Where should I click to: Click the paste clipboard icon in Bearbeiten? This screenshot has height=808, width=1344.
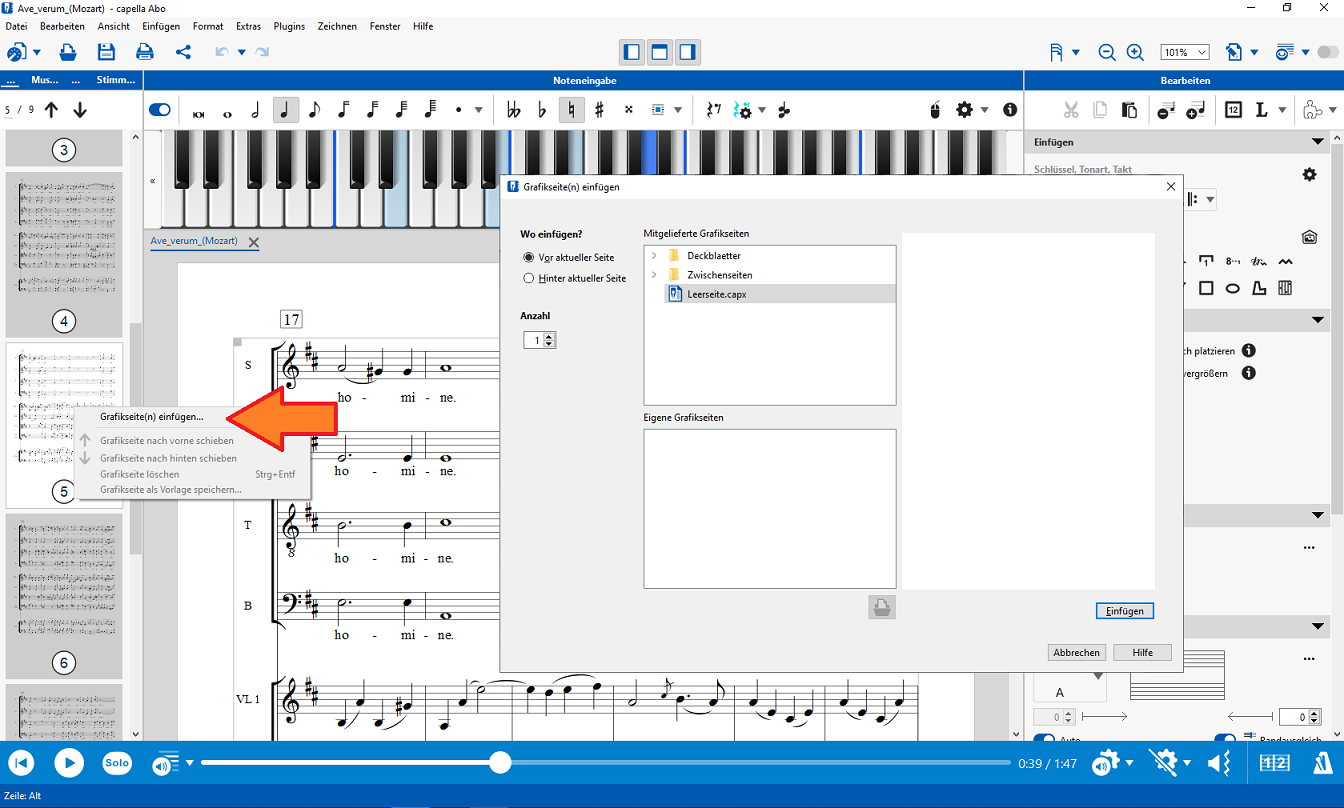pyautogui.click(x=1129, y=110)
